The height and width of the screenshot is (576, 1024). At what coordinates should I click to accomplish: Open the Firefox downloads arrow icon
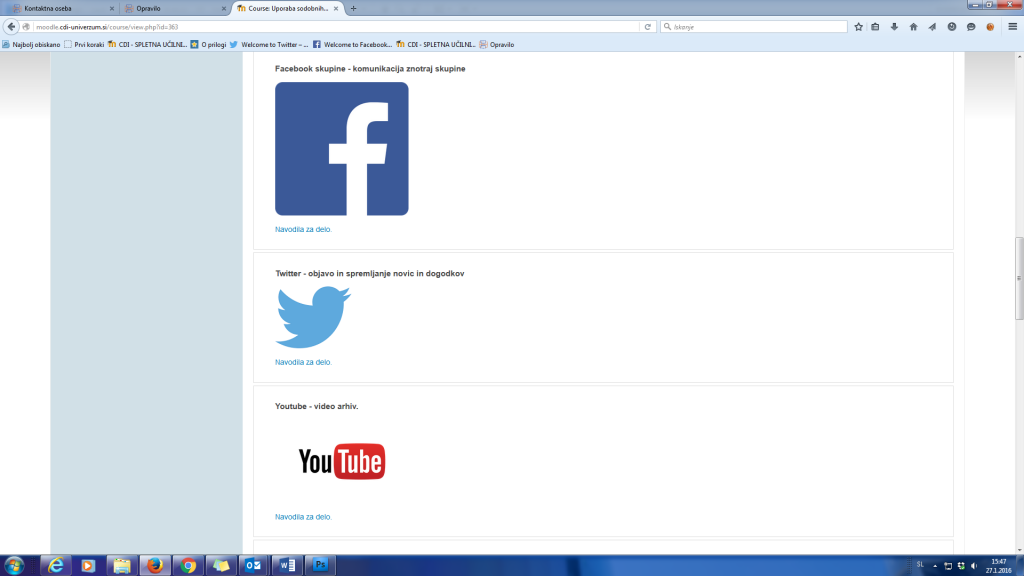894,27
